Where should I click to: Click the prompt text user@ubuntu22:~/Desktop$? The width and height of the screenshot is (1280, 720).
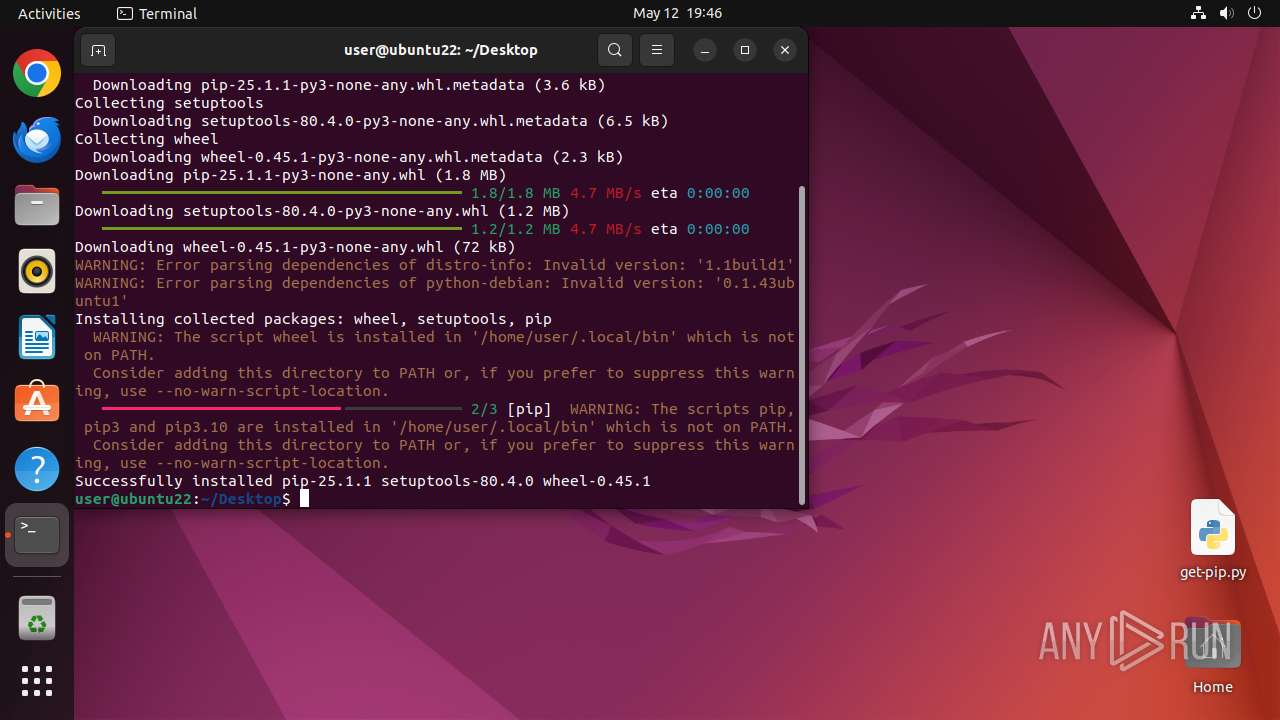(182, 499)
